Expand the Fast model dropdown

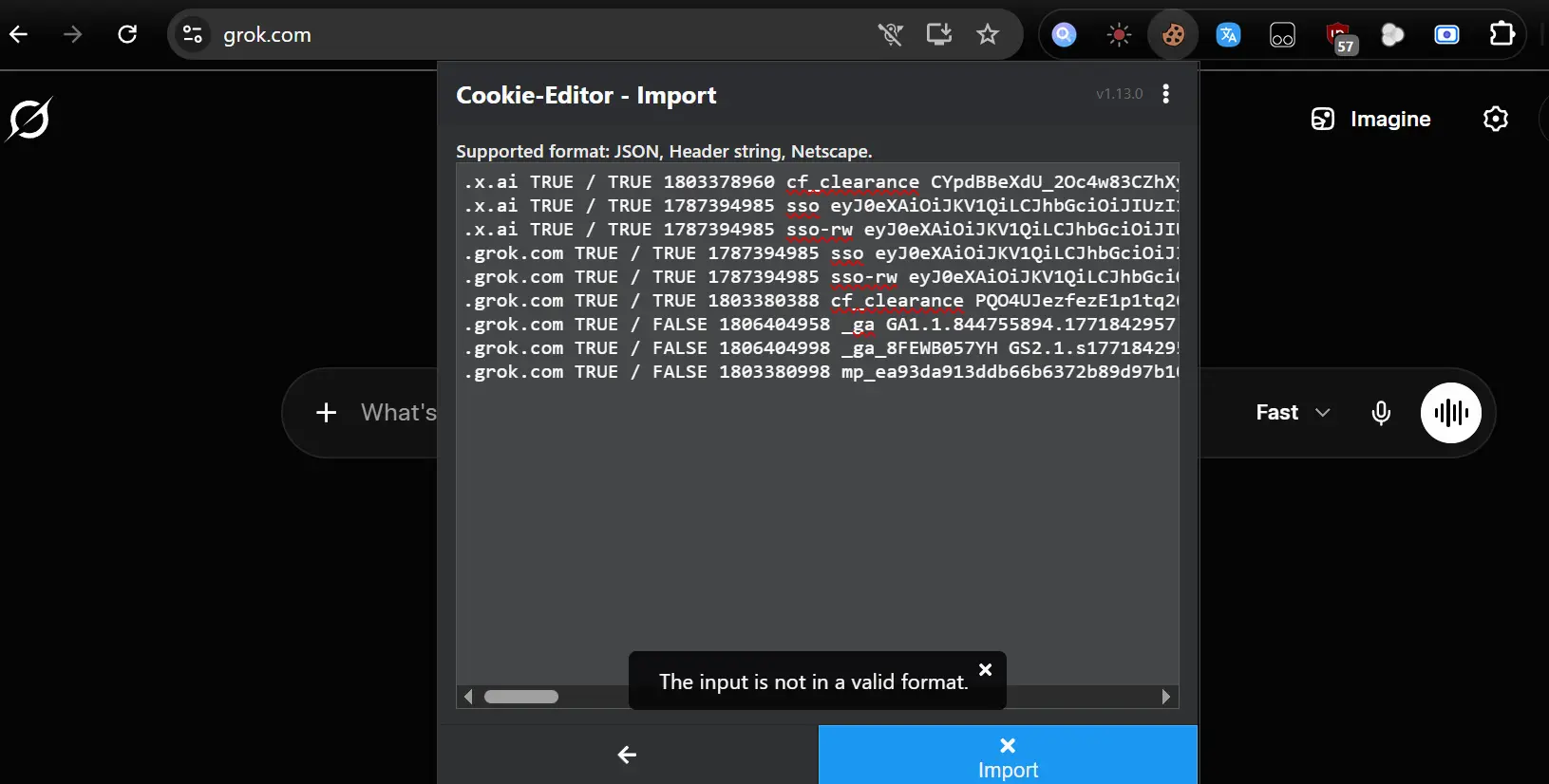(x=1293, y=413)
